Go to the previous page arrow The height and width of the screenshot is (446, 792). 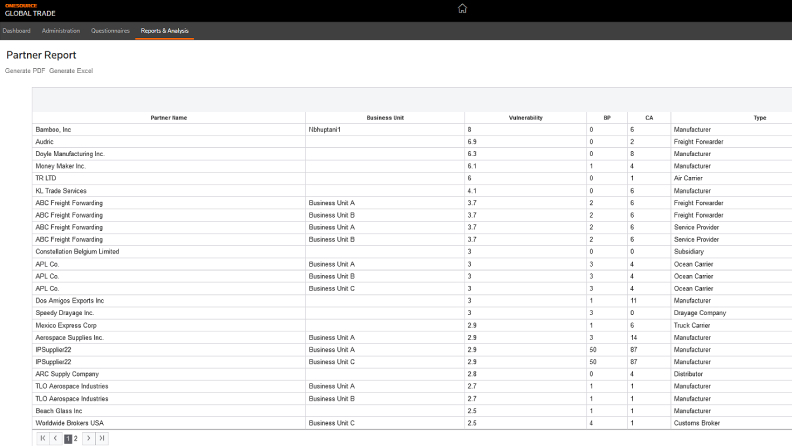(x=55, y=438)
